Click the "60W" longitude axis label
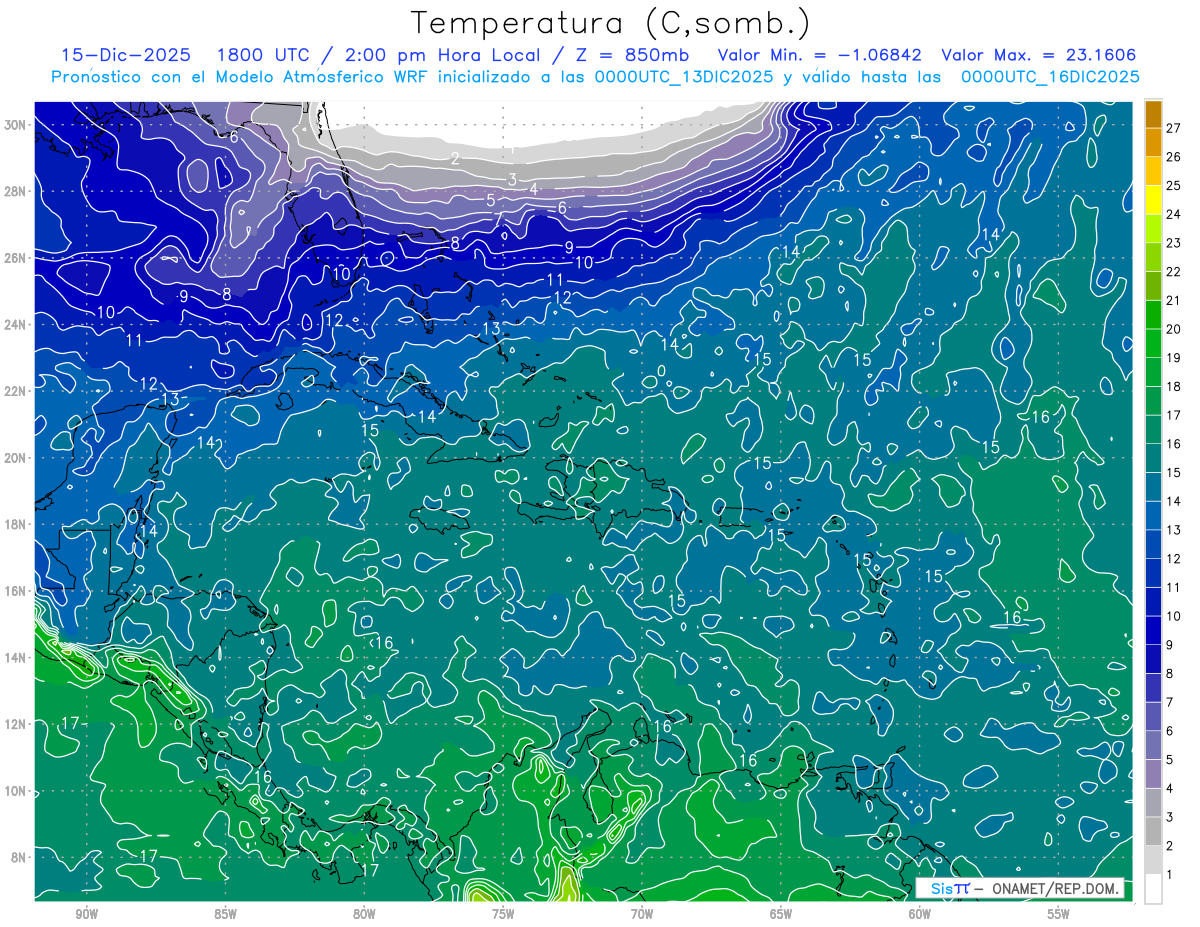This screenshot has height=927, width=1200. pos(920,915)
